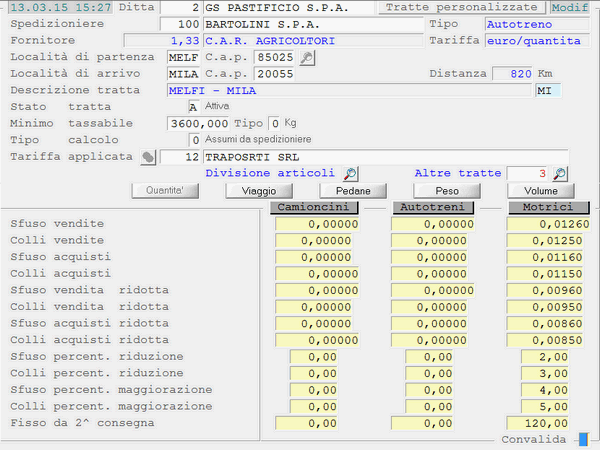Image resolution: width=600 pixels, height=450 pixels.
Task: Click the date time stamp 13.03.15 15:27
Action: (61, 7)
